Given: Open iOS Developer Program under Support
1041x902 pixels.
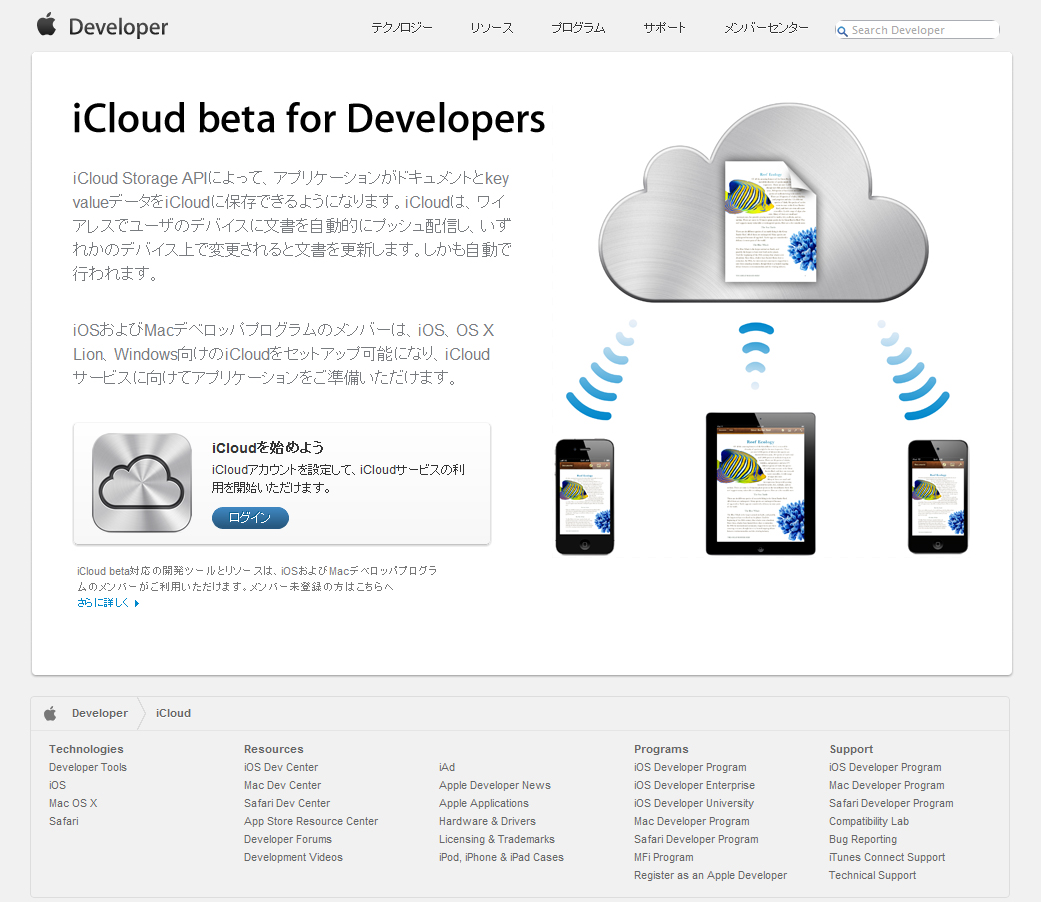Looking at the screenshot, I should click(885, 767).
